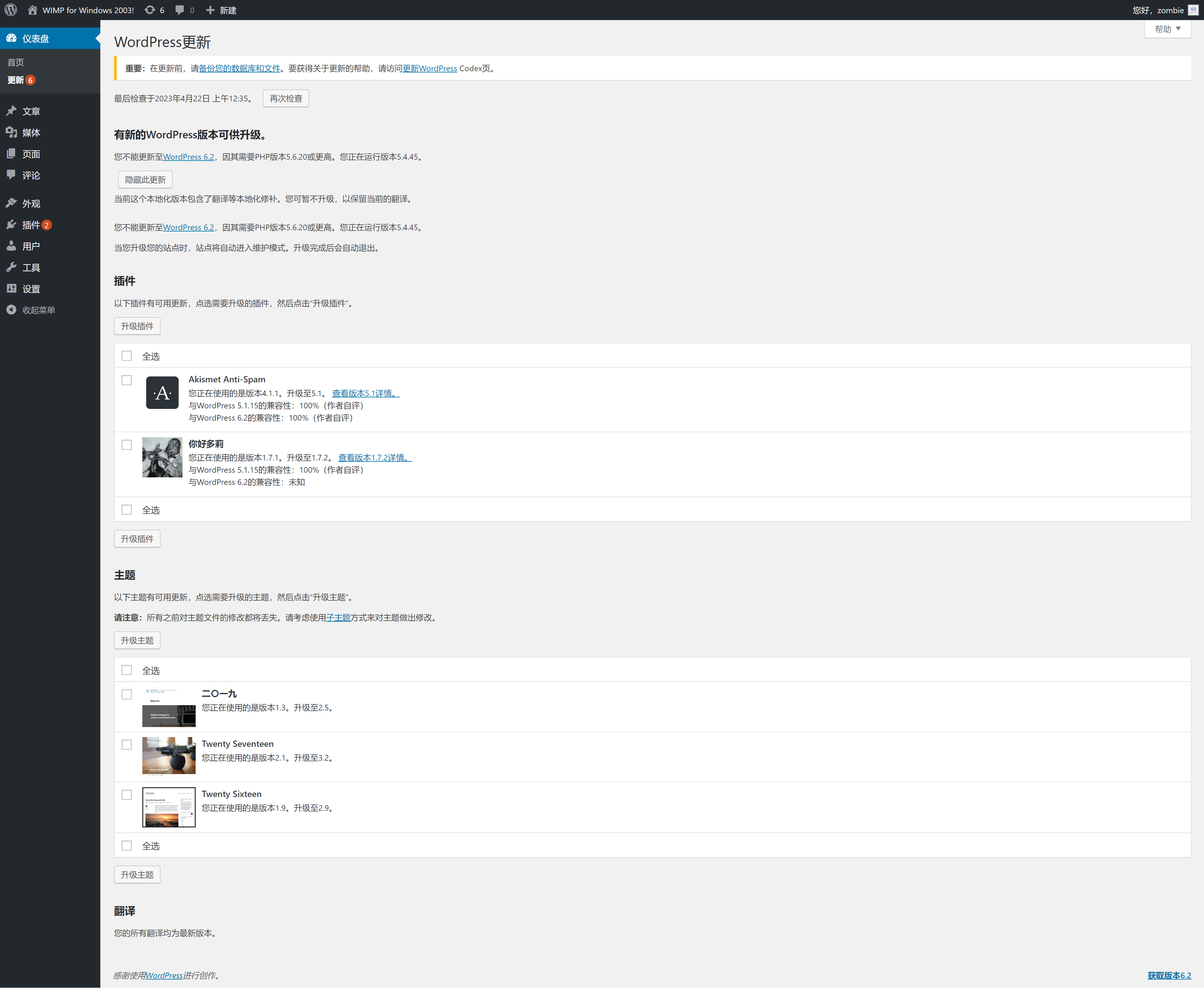This screenshot has height=988, width=1204.
Task: Click the Twenty Sixteen theme thumbnail
Action: click(169, 807)
